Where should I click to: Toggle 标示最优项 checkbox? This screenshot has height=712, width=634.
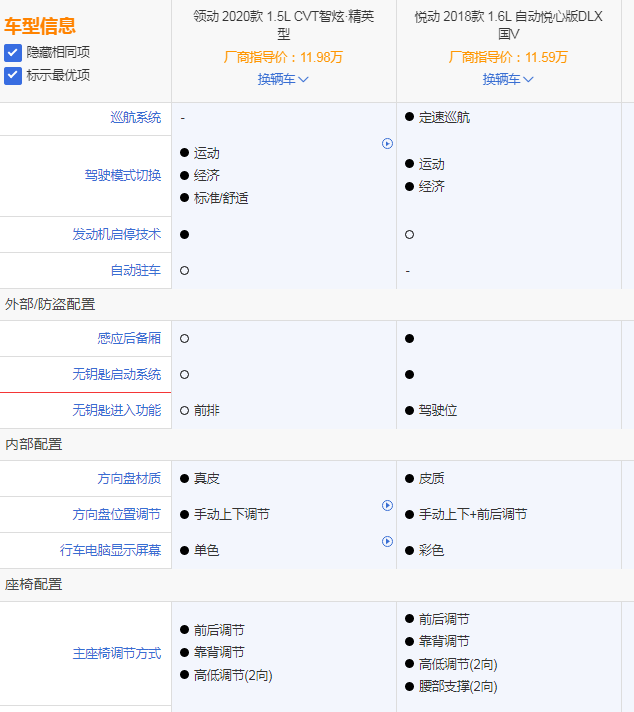(x=13, y=75)
